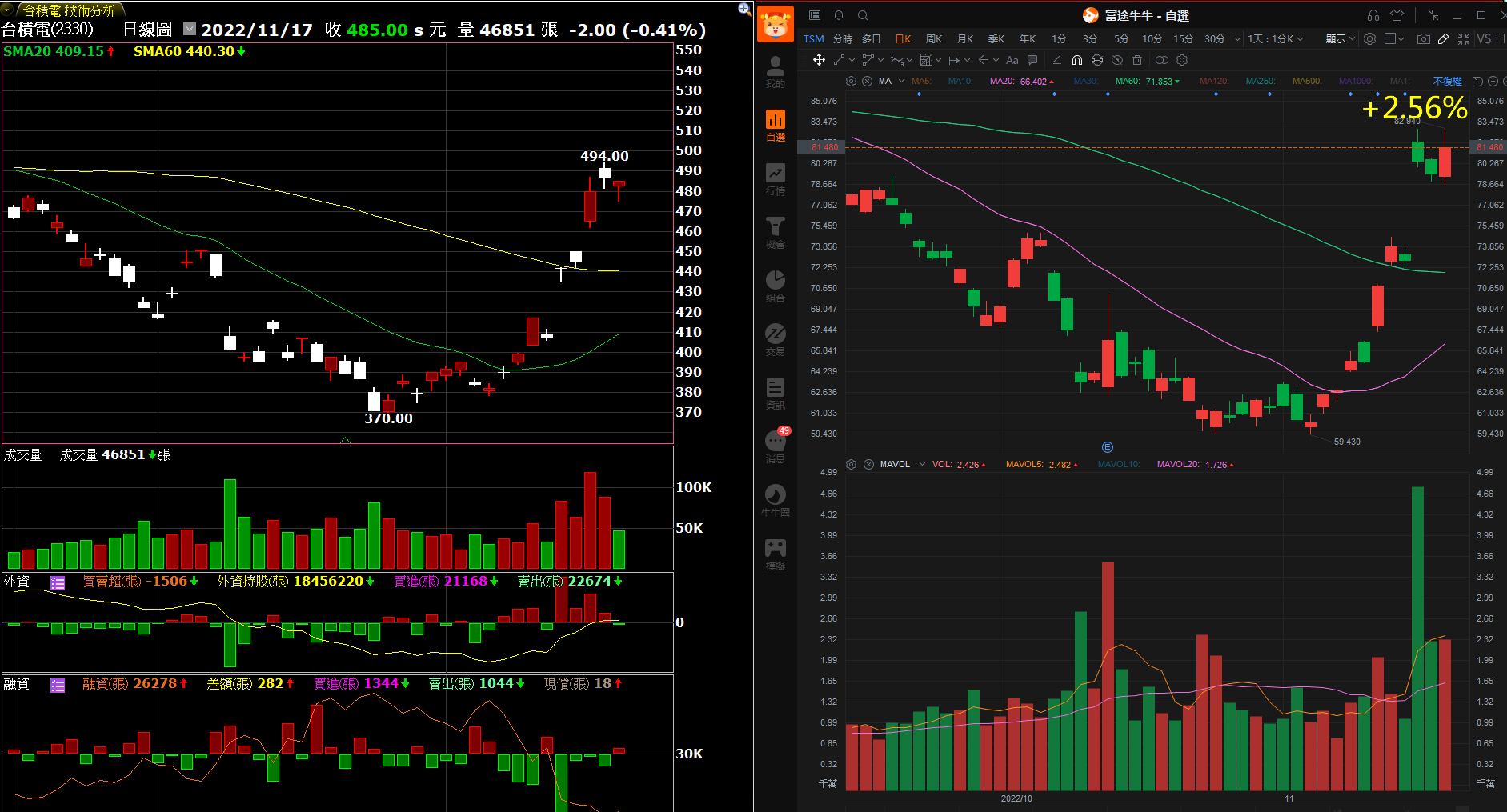Viewport: 1507px width, 812px height.
Task: Click the E earnings marker on chart
Action: point(1108,447)
